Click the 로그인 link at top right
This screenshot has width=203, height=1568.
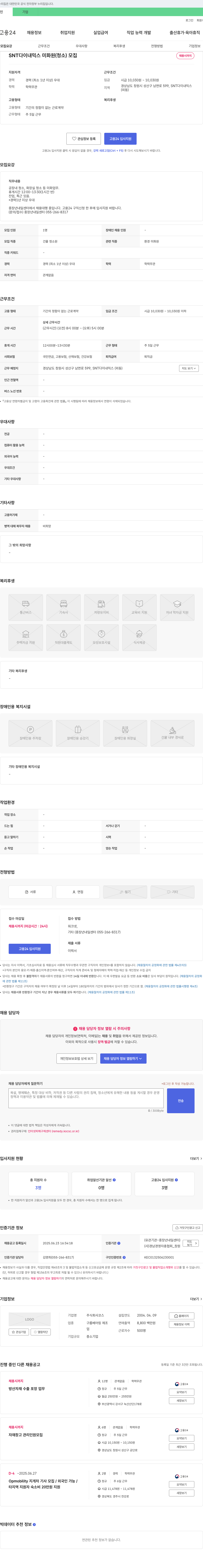[x=190, y=20]
